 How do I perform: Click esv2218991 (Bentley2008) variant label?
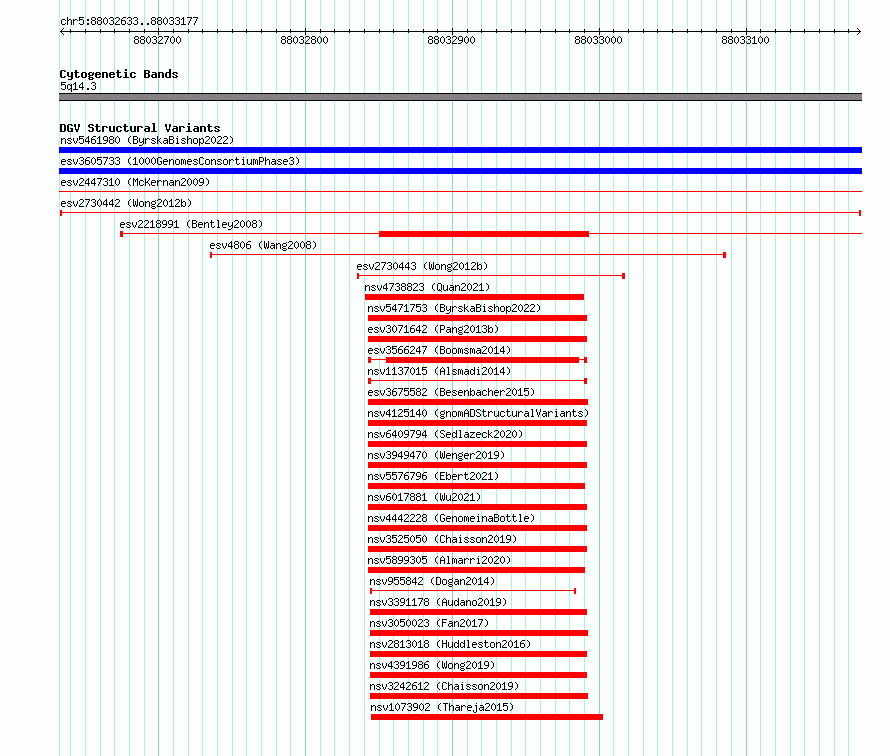(x=191, y=224)
